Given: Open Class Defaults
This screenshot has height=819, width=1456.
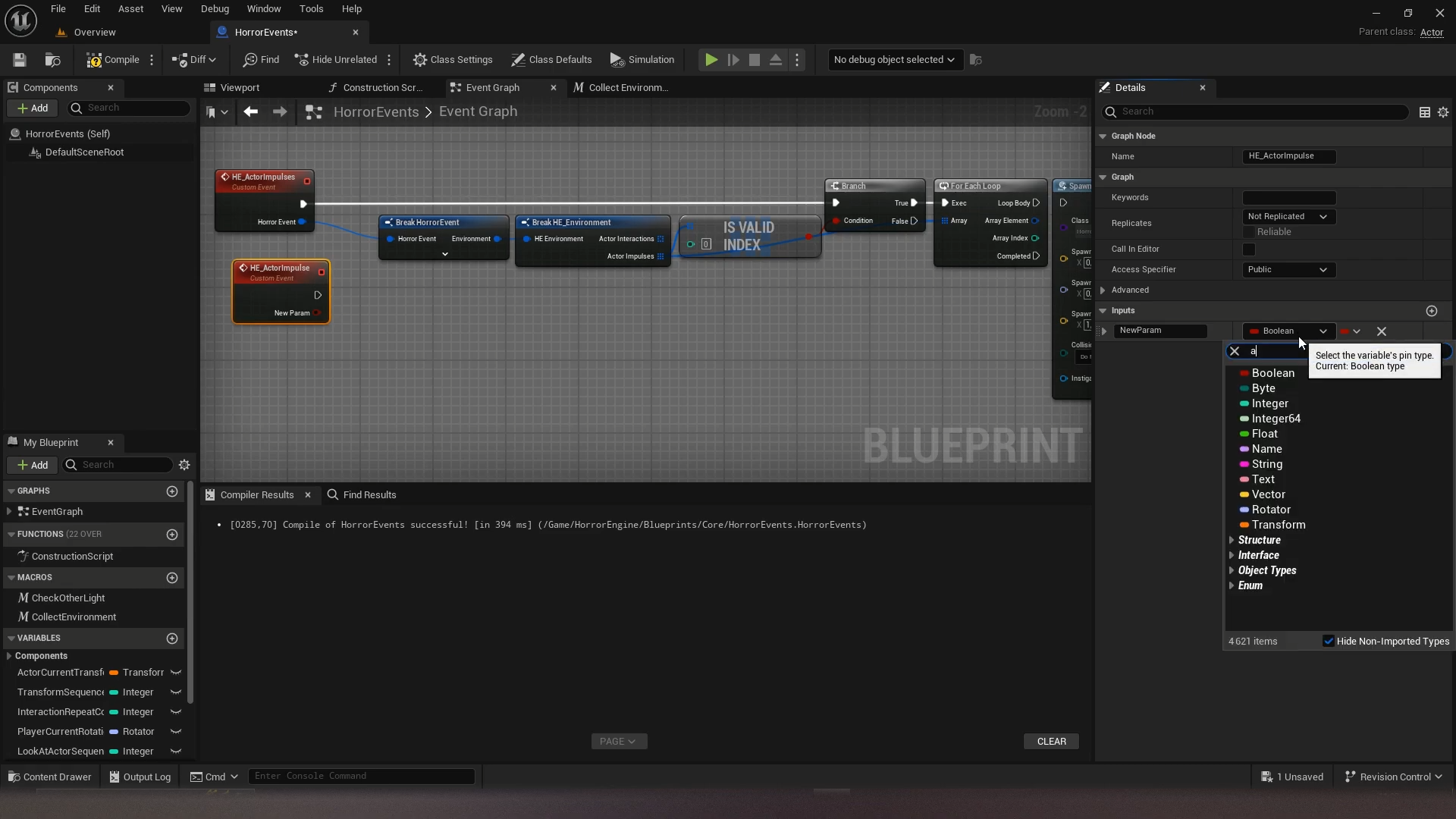Looking at the screenshot, I should [x=551, y=60].
